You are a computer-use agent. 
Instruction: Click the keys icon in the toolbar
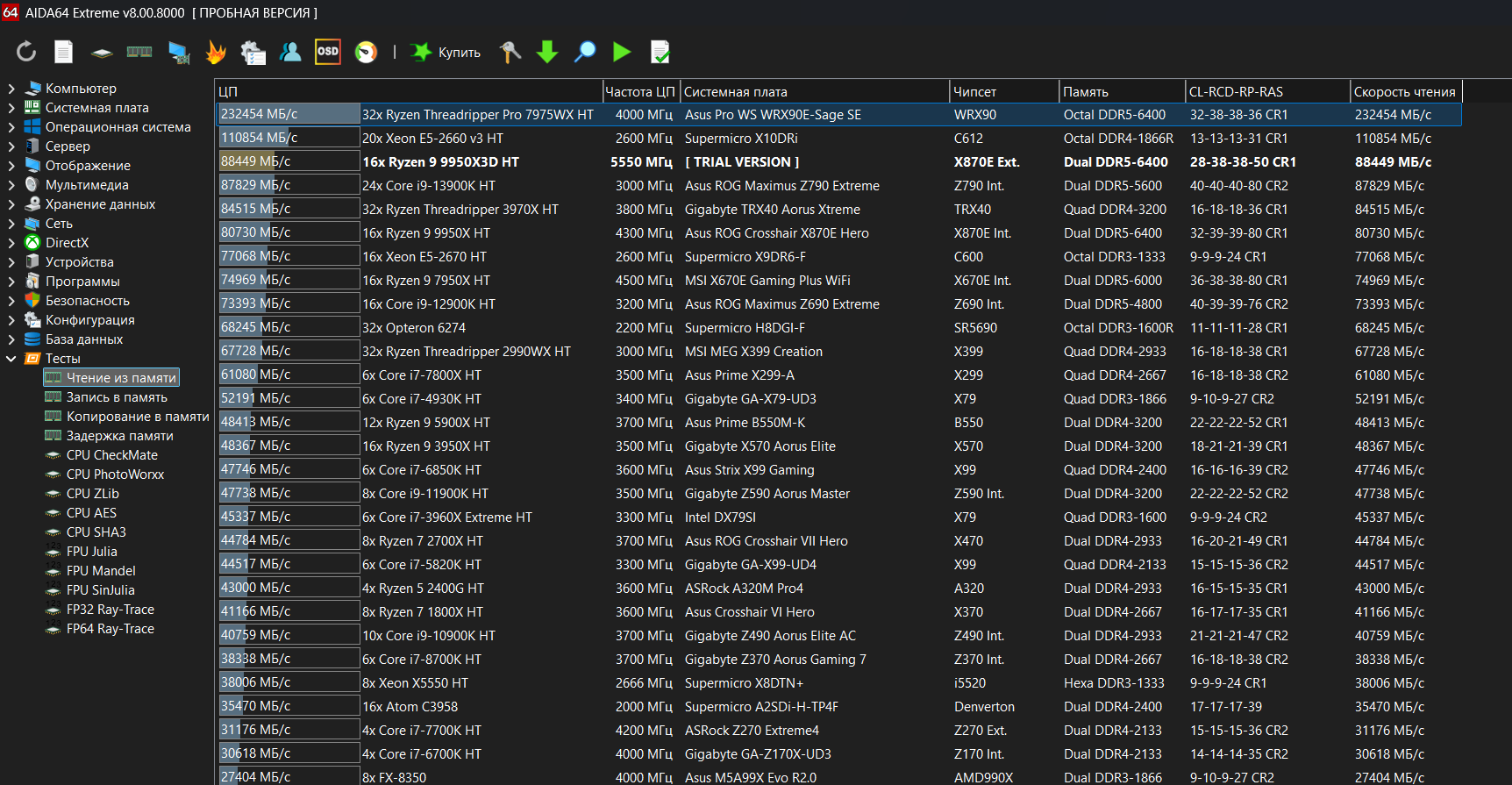pos(510,52)
